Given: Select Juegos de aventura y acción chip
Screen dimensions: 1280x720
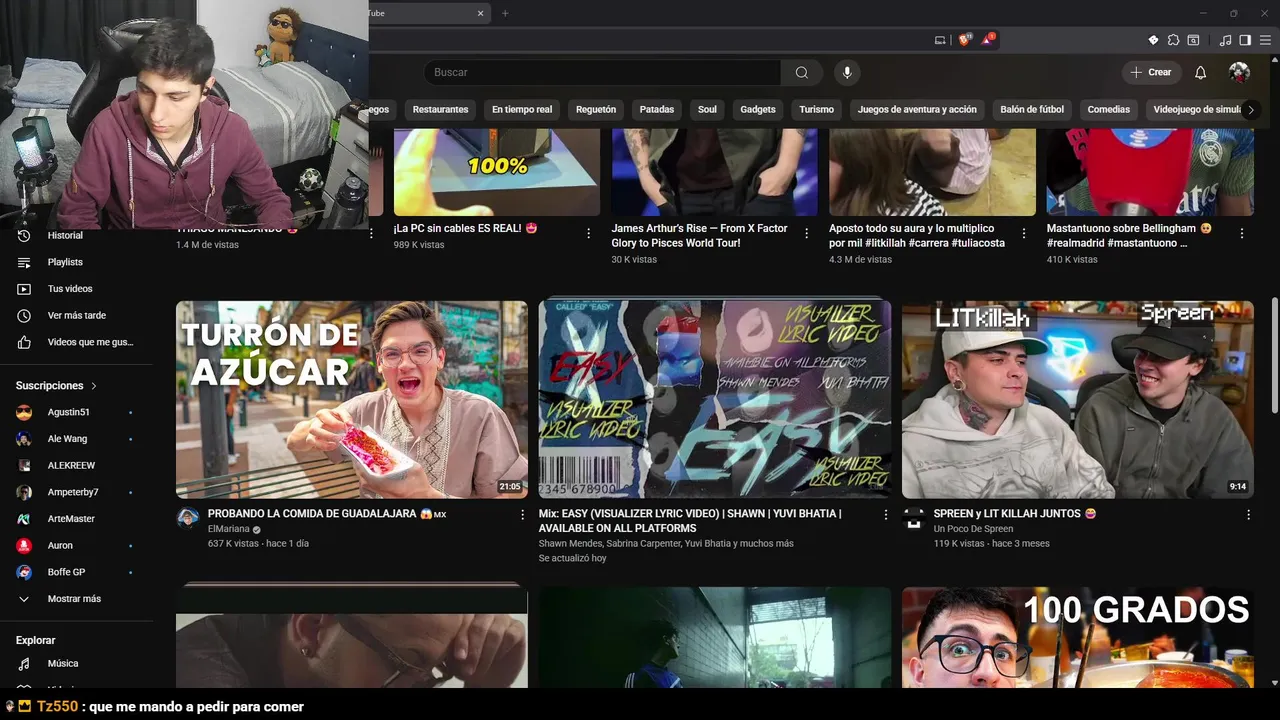Looking at the screenshot, I should (917, 109).
